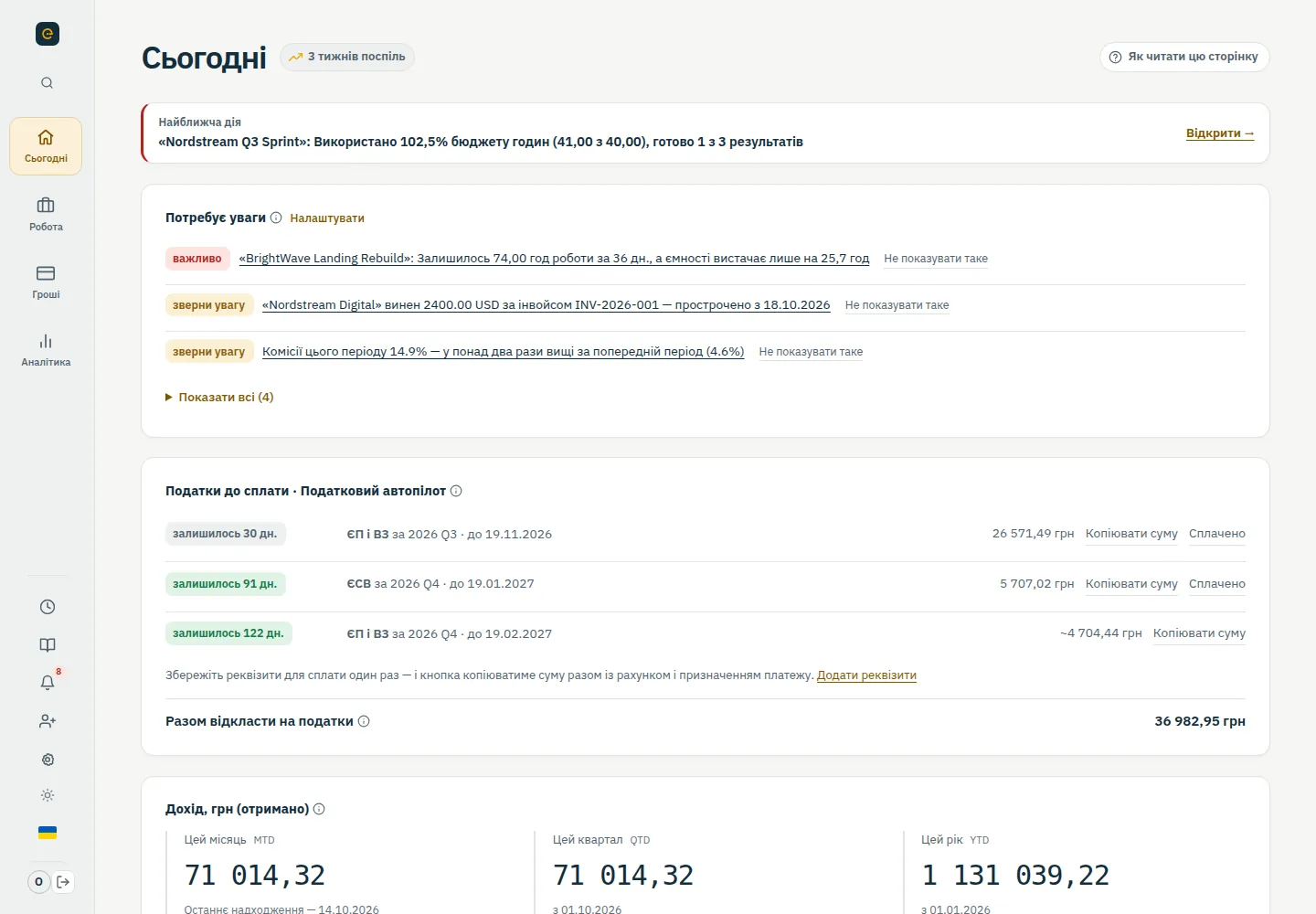The height and width of the screenshot is (914, 1316).
Task: Open the Аналітика section in sidebar
Action: 46,350
